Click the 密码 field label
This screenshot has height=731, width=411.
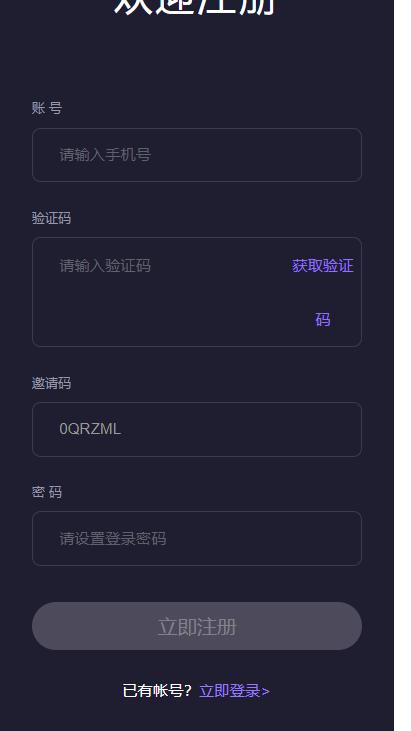[x=47, y=492]
